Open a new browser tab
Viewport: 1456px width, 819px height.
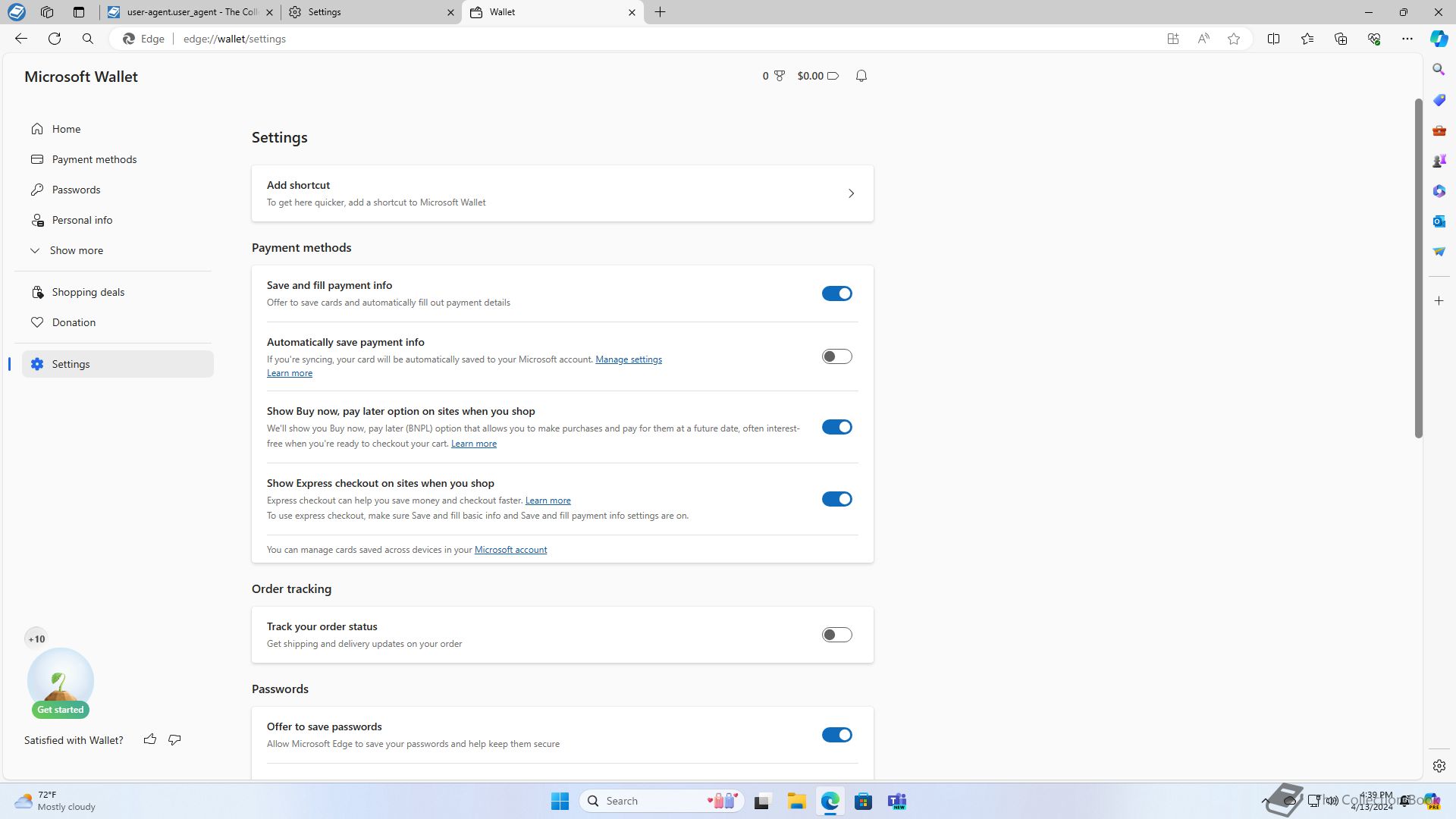tap(660, 12)
